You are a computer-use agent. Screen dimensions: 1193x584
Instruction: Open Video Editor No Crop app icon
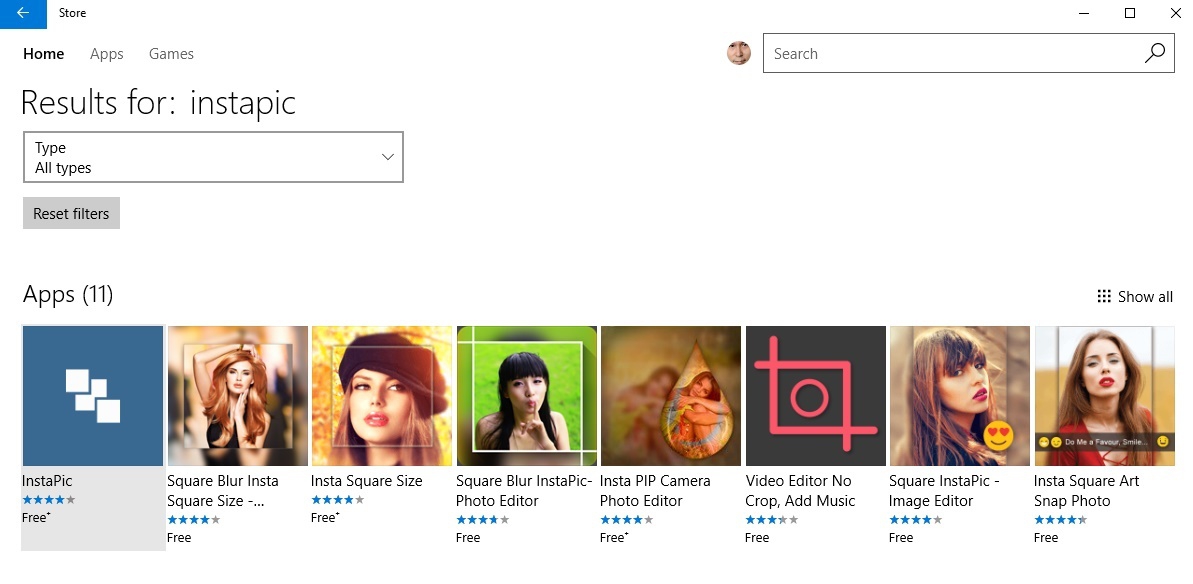[815, 396]
